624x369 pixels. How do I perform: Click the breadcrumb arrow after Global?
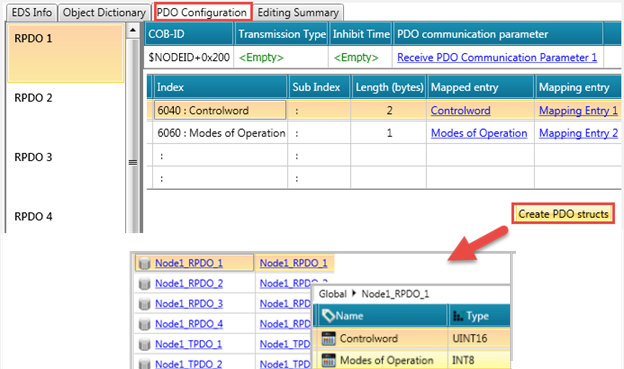[354, 294]
